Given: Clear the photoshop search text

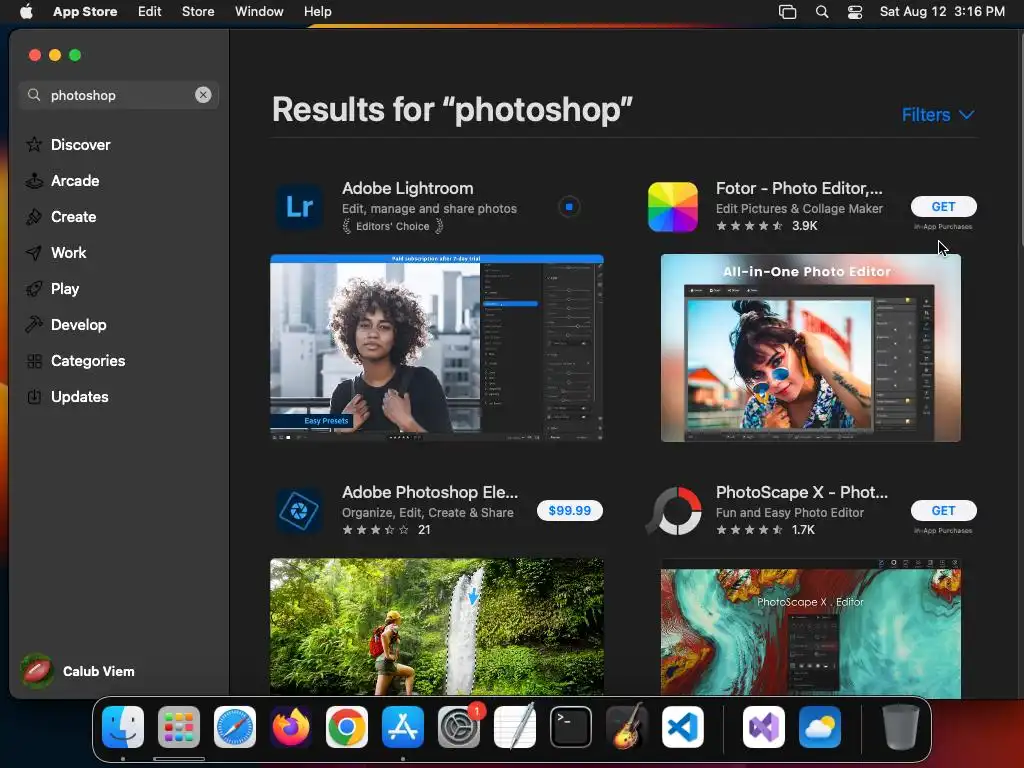Looking at the screenshot, I should [203, 95].
